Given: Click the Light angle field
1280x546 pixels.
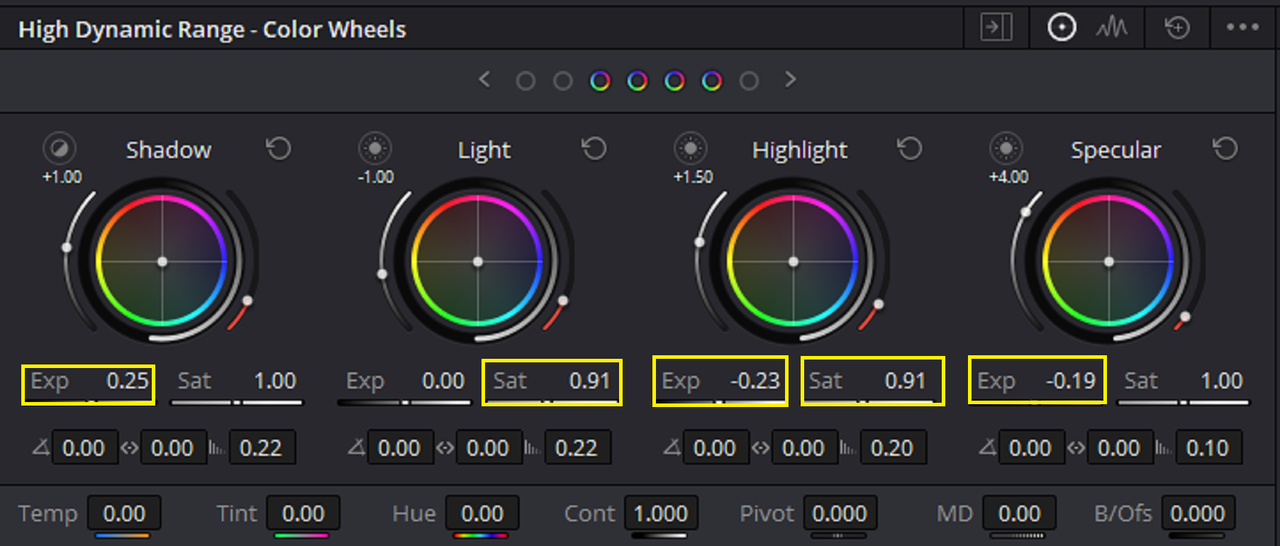Looking at the screenshot, I should tap(400, 448).
